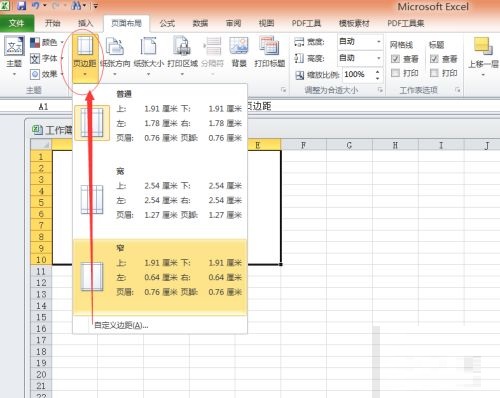The height and width of the screenshot is (398, 500).
Task: Click the Margins (页边距) button
Action: pyautogui.click(x=85, y=57)
